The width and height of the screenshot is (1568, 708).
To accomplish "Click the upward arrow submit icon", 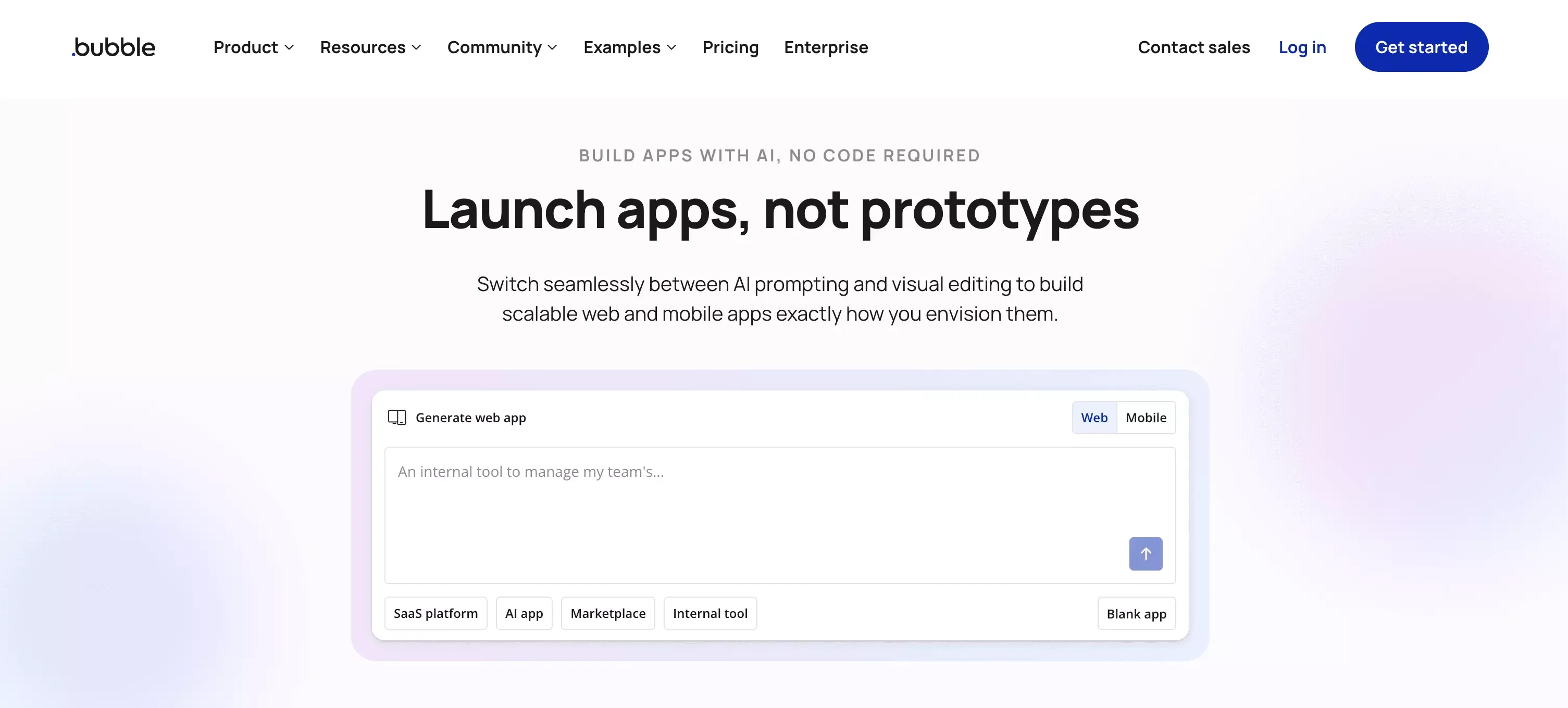I will pyautogui.click(x=1146, y=553).
